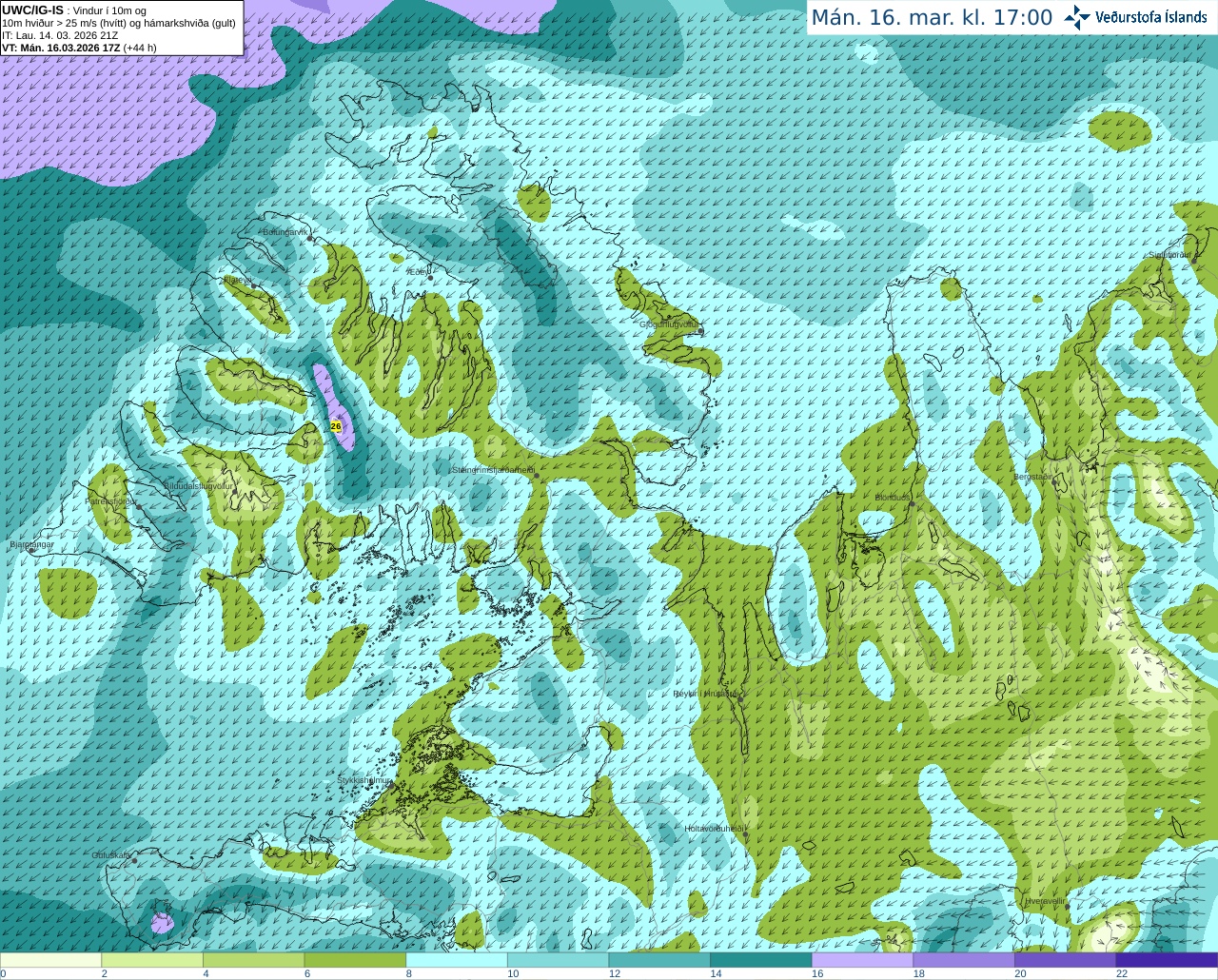Select the 10m hviður > 25 m/s description line
Screen dimensions: 1218x980
click(119, 23)
